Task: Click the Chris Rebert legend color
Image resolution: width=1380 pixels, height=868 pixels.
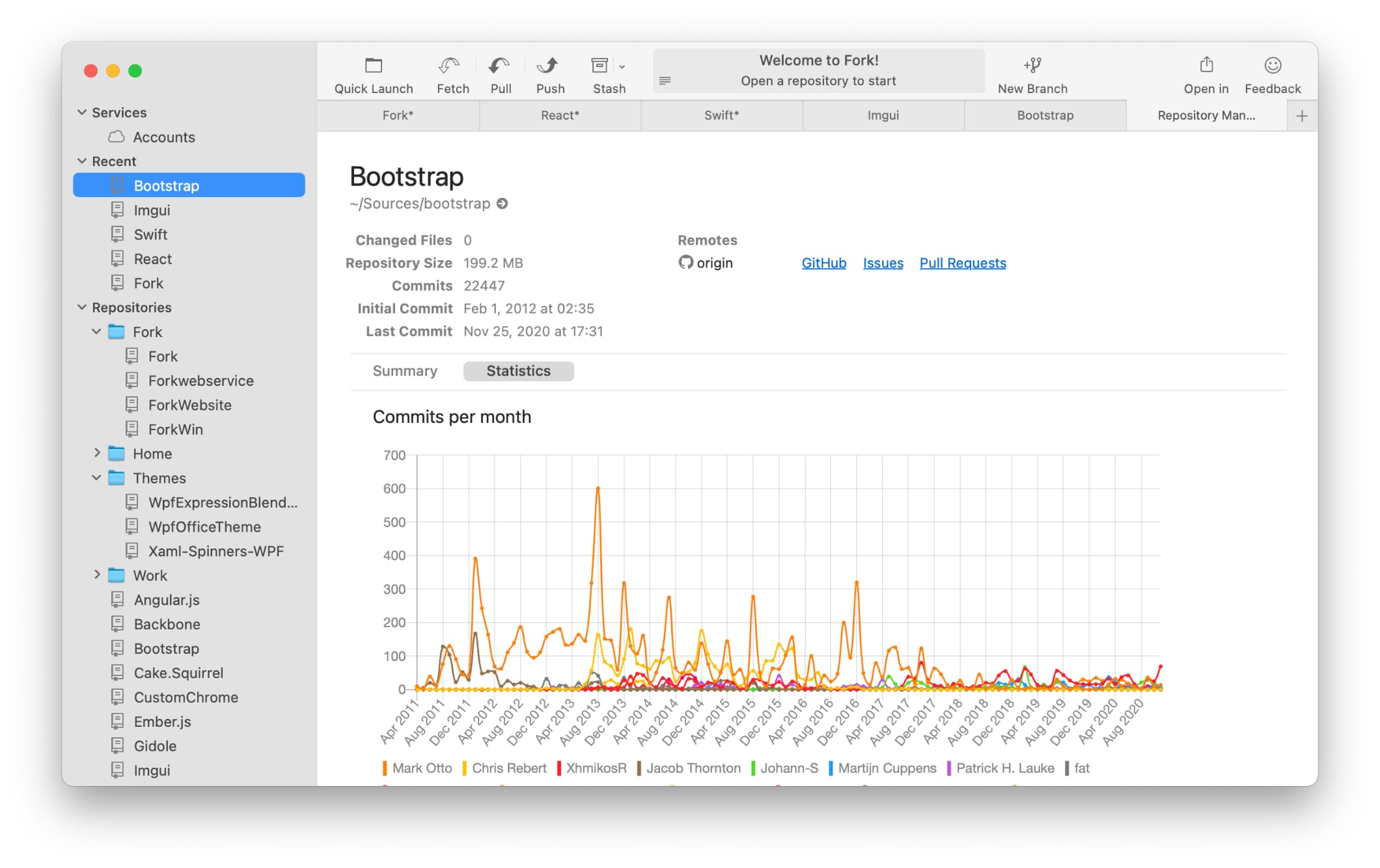Action: 464,768
